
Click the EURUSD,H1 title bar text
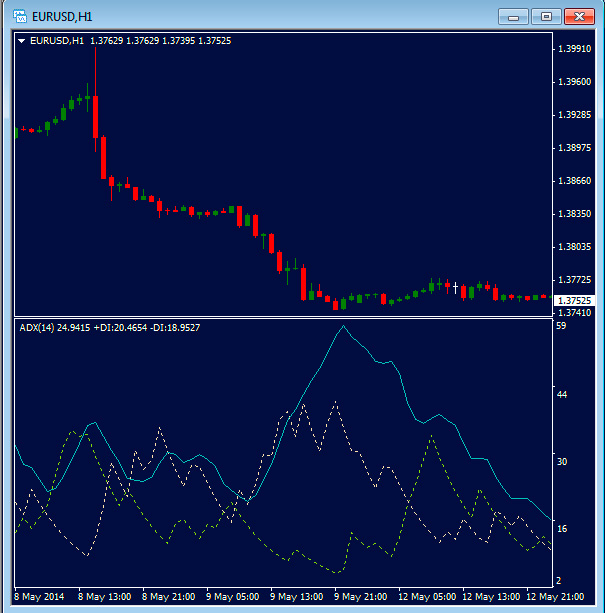62,16
